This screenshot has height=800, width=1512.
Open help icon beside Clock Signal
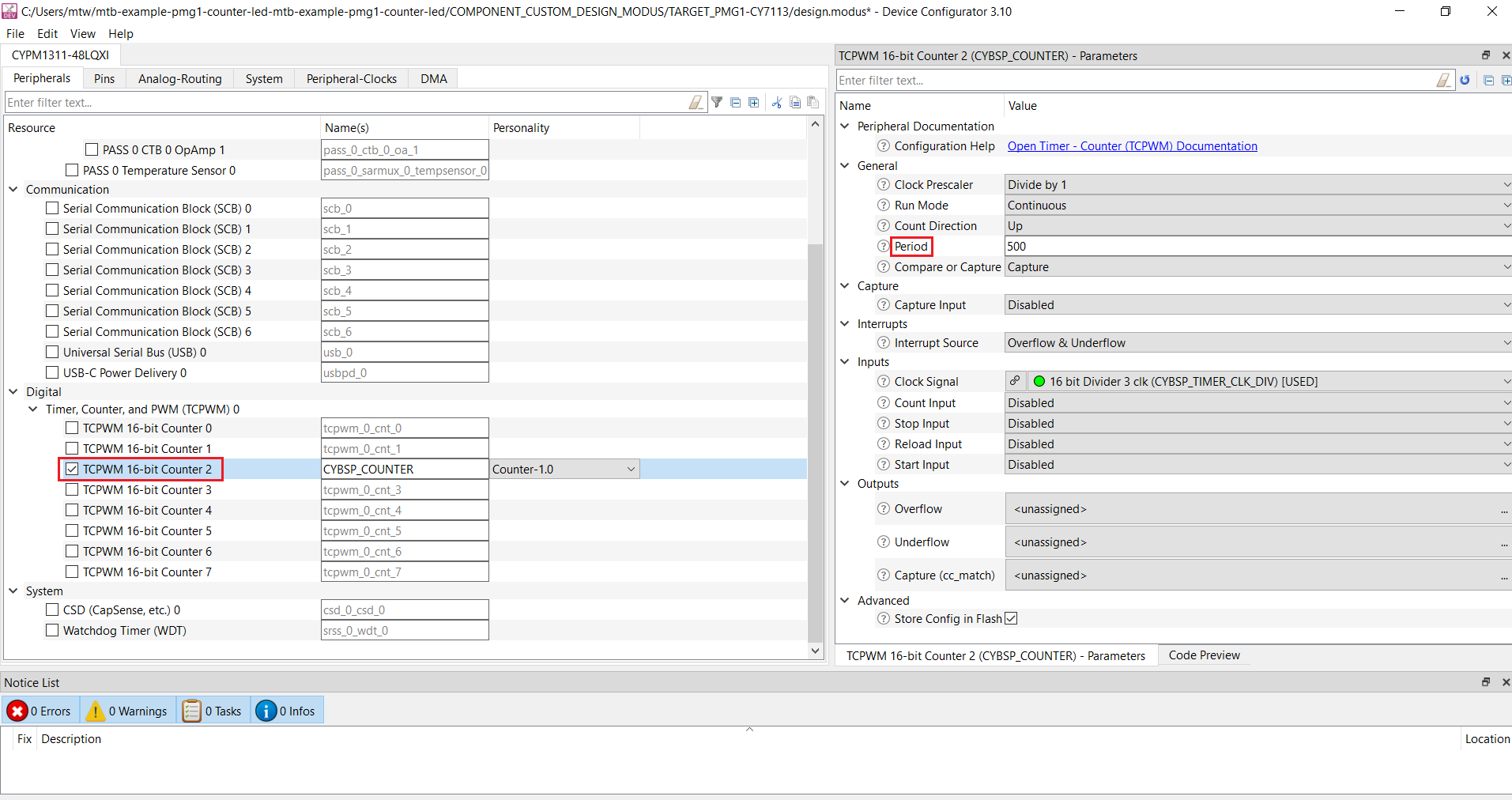pyautogui.click(x=884, y=382)
